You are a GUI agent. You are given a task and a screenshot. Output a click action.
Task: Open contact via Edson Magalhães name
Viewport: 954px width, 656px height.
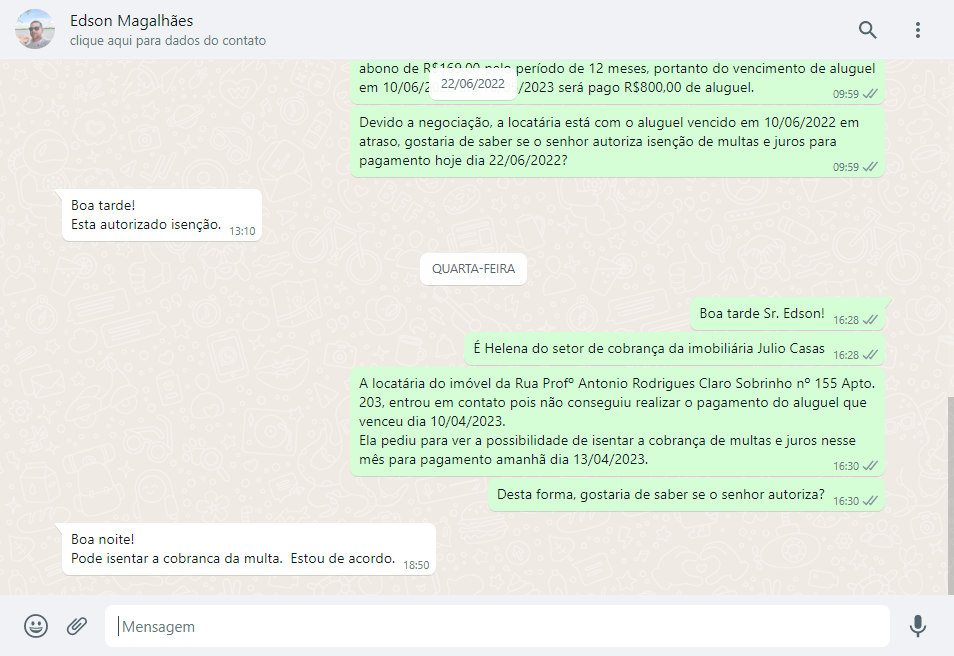(132, 21)
